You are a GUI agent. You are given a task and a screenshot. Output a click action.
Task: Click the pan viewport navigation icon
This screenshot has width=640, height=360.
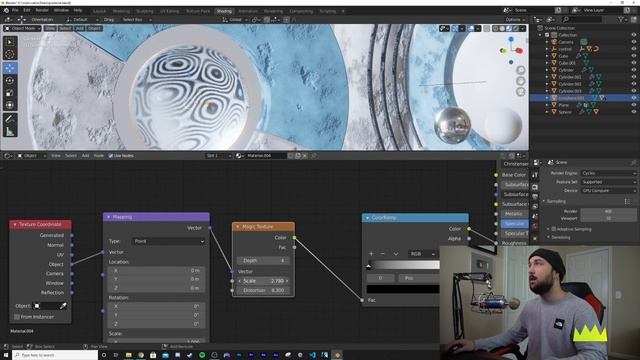pyautogui.click(x=521, y=81)
